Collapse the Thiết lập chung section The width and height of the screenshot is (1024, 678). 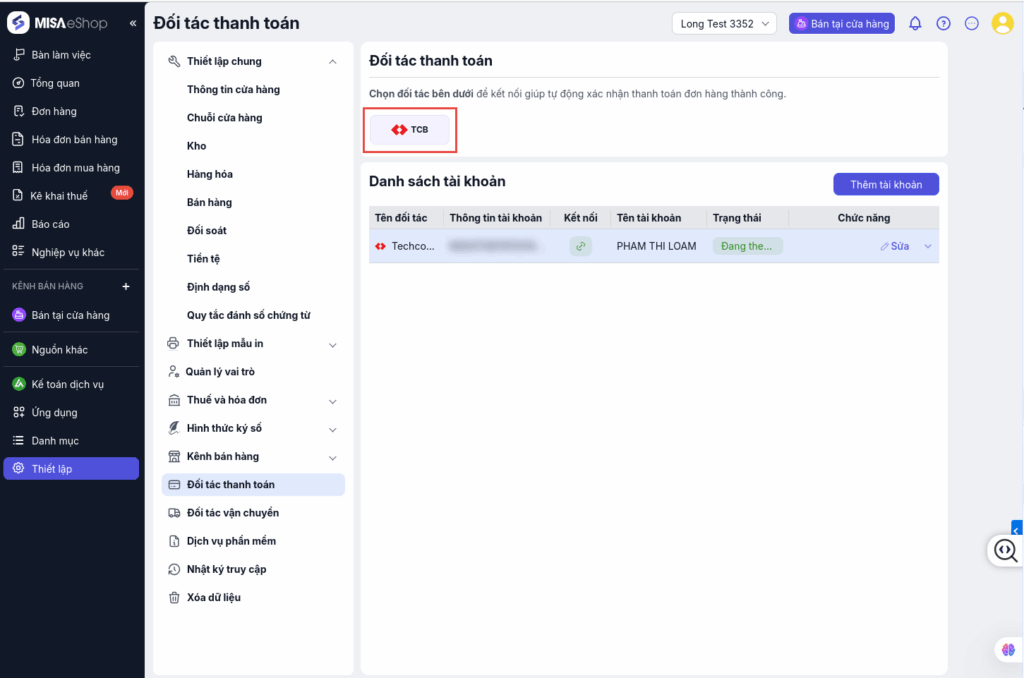[x=332, y=62]
